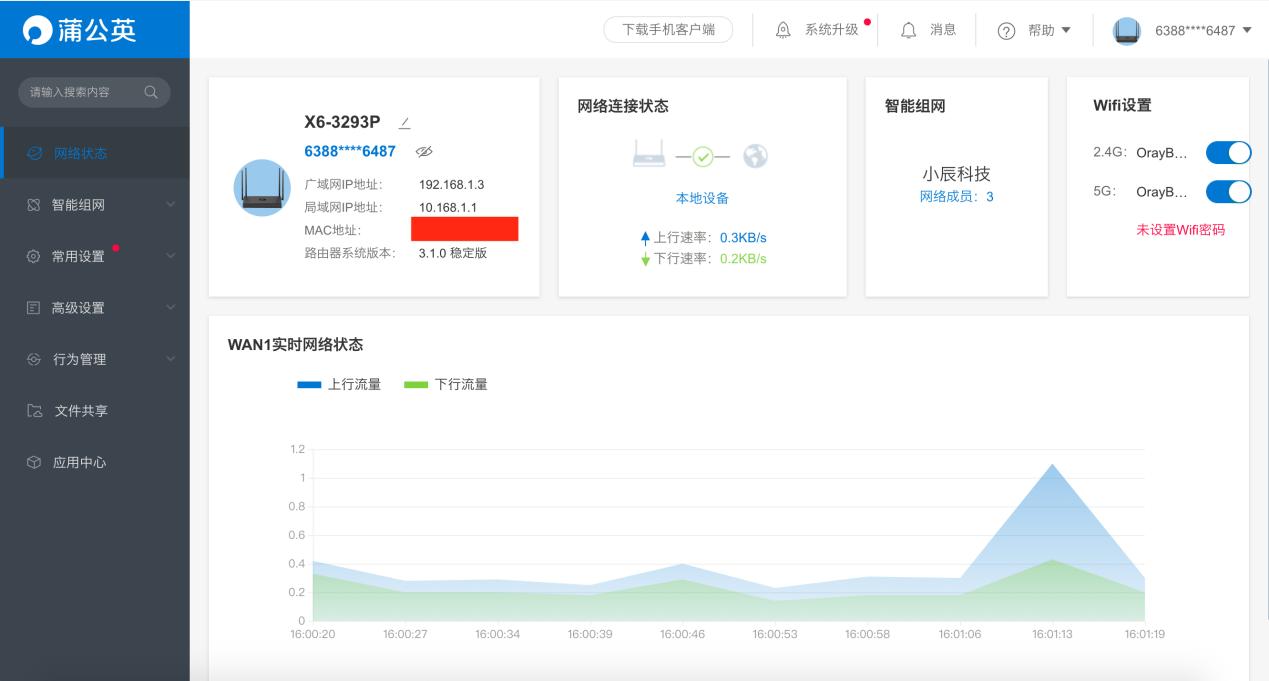Click the sidebar search input field
Screen dimensions: 1269x681
click(x=85, y=90)
